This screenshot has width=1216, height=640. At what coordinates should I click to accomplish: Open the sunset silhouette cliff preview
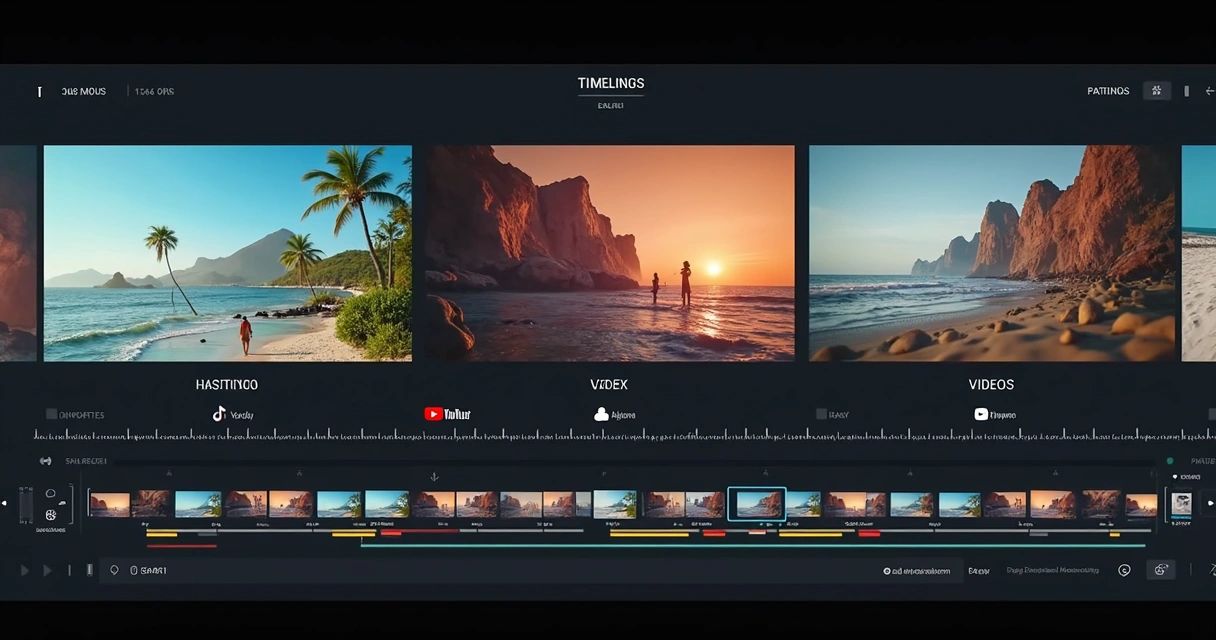pyautogui.click(x=611, y=253)
